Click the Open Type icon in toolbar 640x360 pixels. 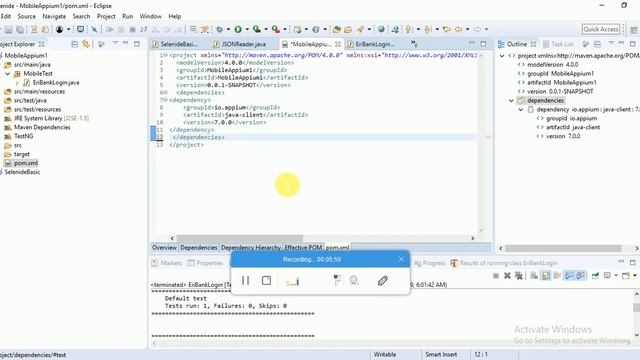[336, 29]
